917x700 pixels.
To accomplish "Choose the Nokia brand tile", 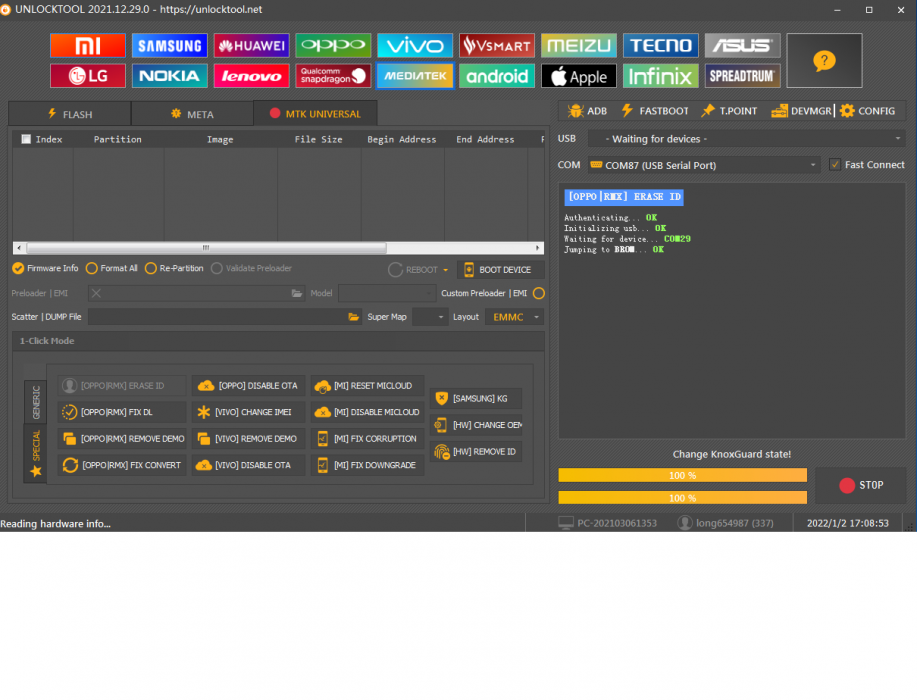I will coord(170,76).
